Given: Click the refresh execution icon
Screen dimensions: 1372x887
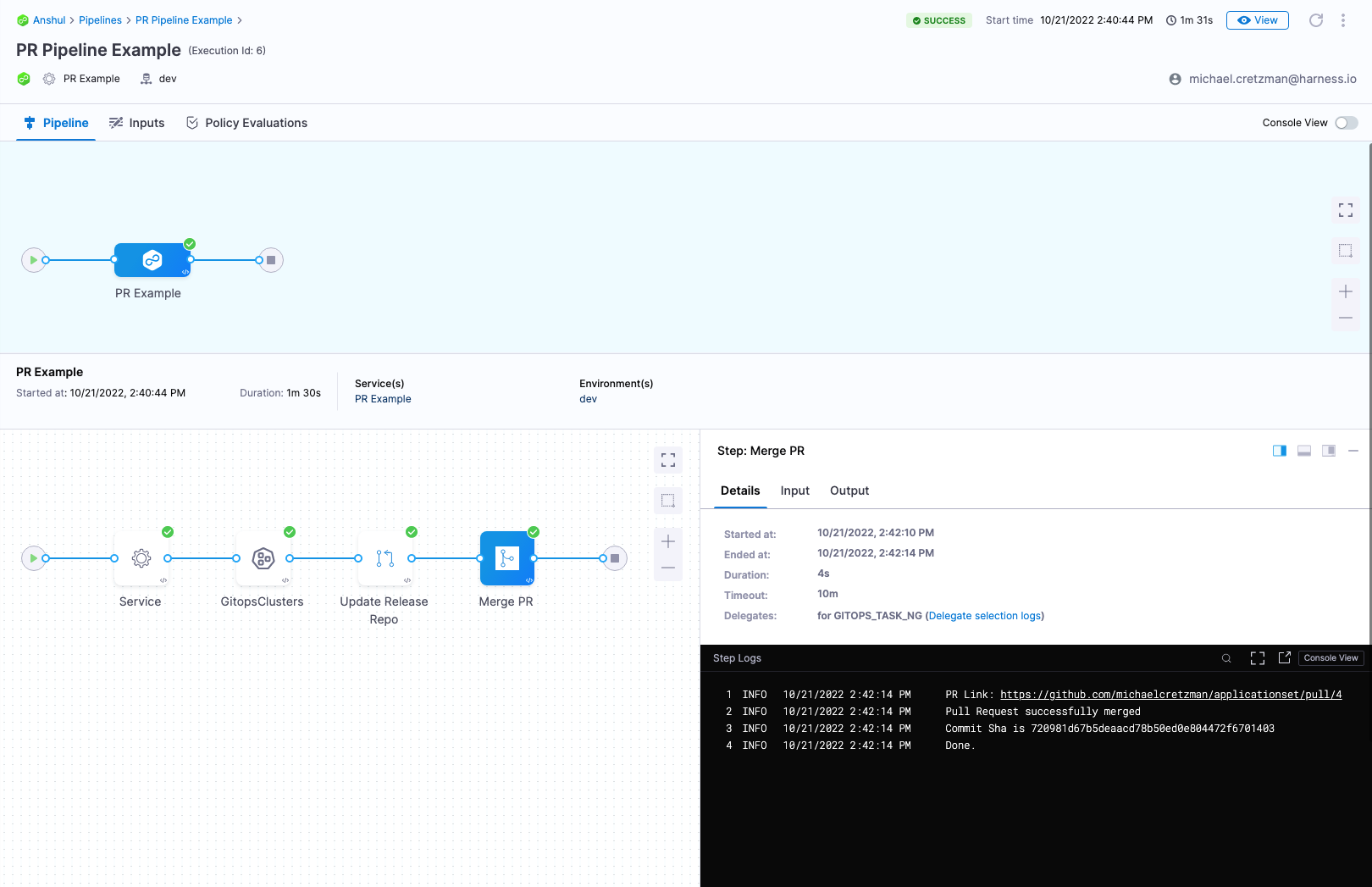Looking at the screenshot, I should click(x=1316, y=20).
